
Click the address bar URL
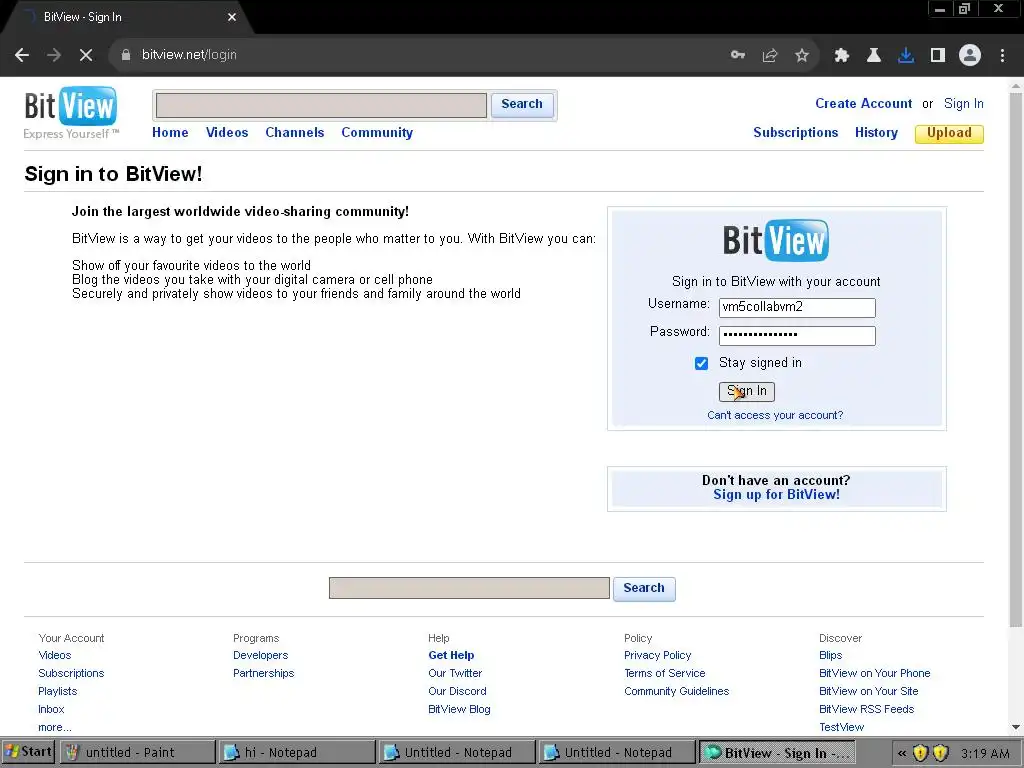189,55
